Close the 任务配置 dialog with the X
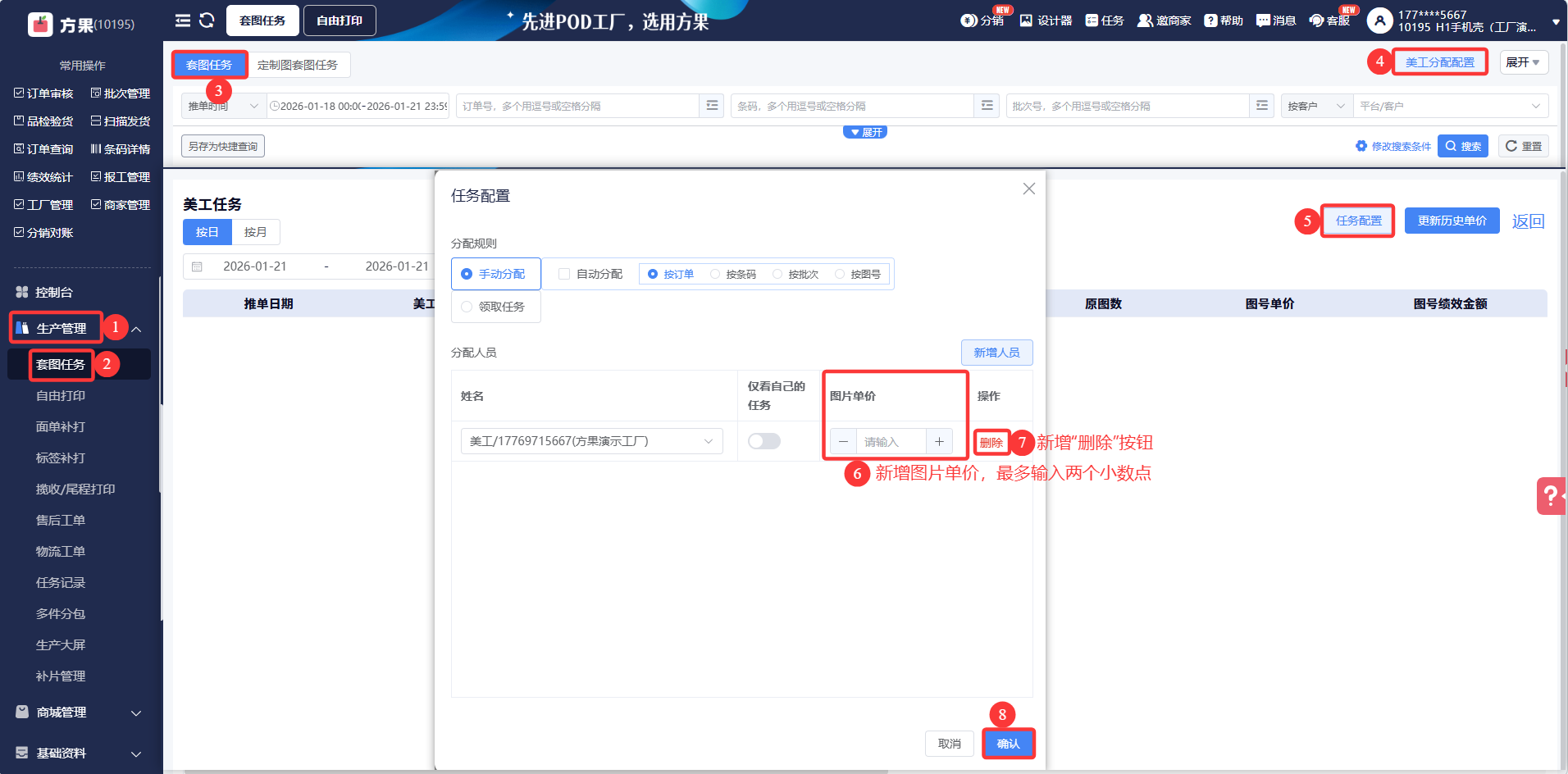The height and width of the screenshot is (774, 1568). coord(1029,189)
